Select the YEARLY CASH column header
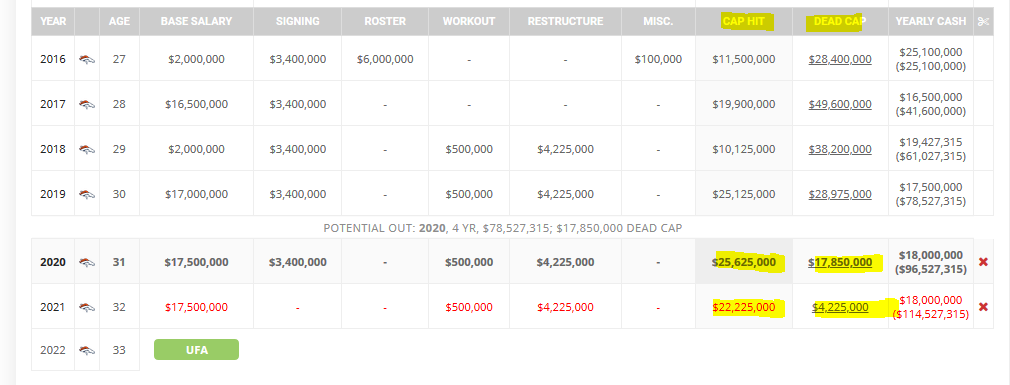Viewport: 1010px width, 385px height. point(931,21)
